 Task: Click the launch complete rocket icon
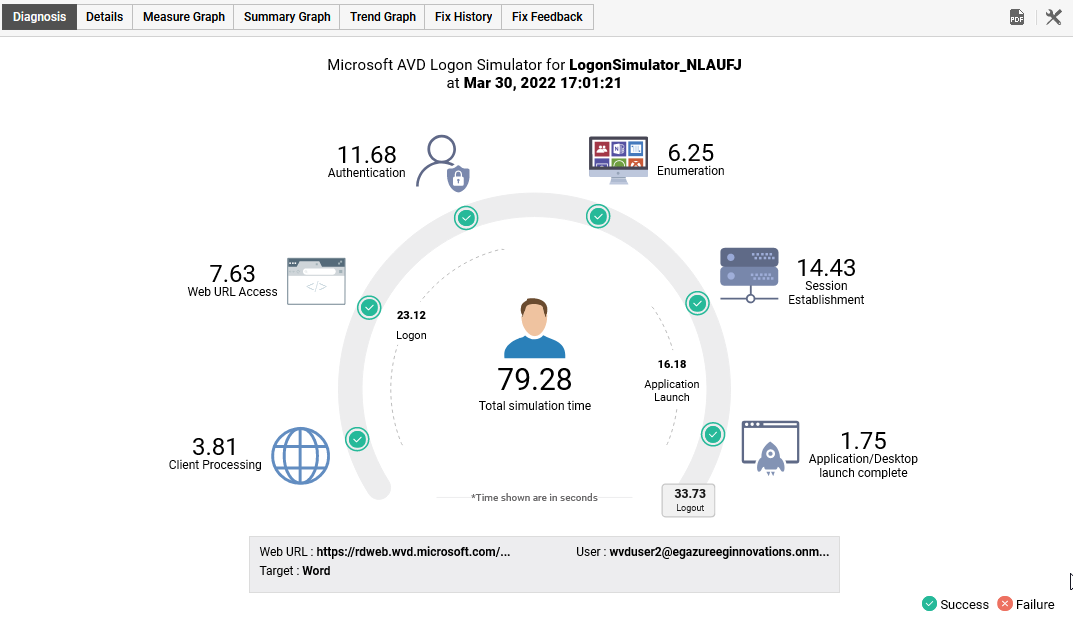point(771,448)
